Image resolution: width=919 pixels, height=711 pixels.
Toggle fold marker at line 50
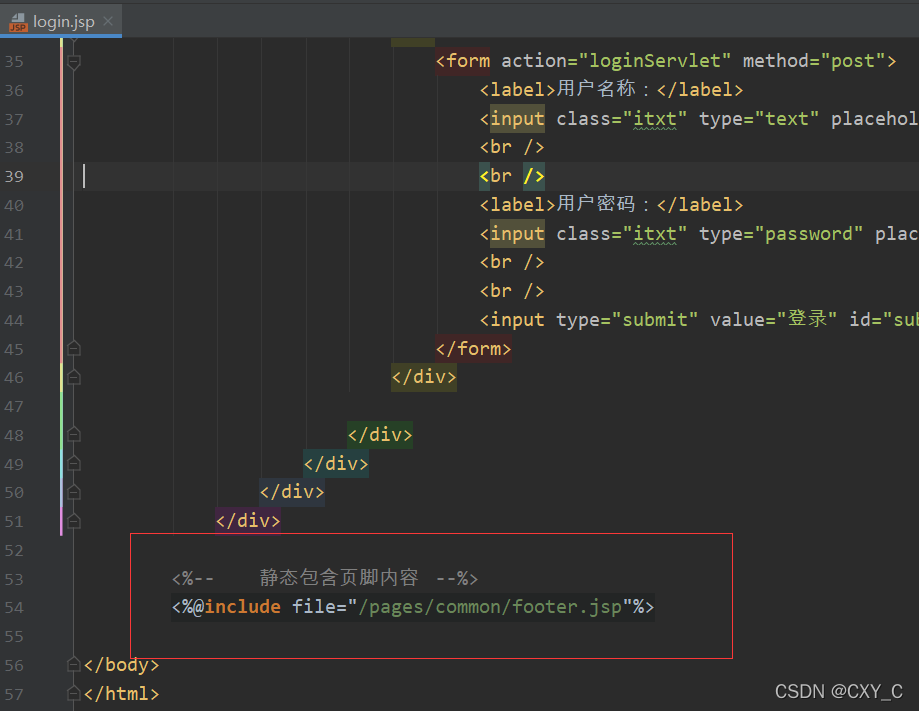coord(74,492)
